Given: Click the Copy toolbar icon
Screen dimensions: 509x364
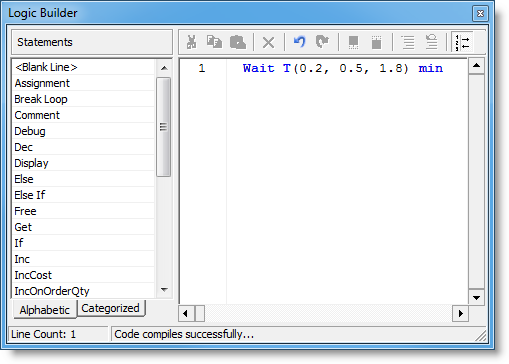Looking at the screenshot, I should click(x=214, y=42).
